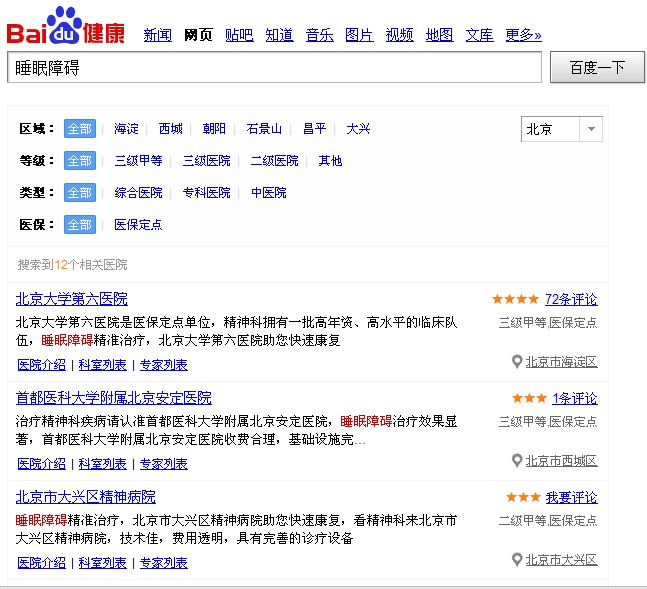Open 医院介绍 for 大兴区精神病院
The image size is (647, 589).
(41, 563)
